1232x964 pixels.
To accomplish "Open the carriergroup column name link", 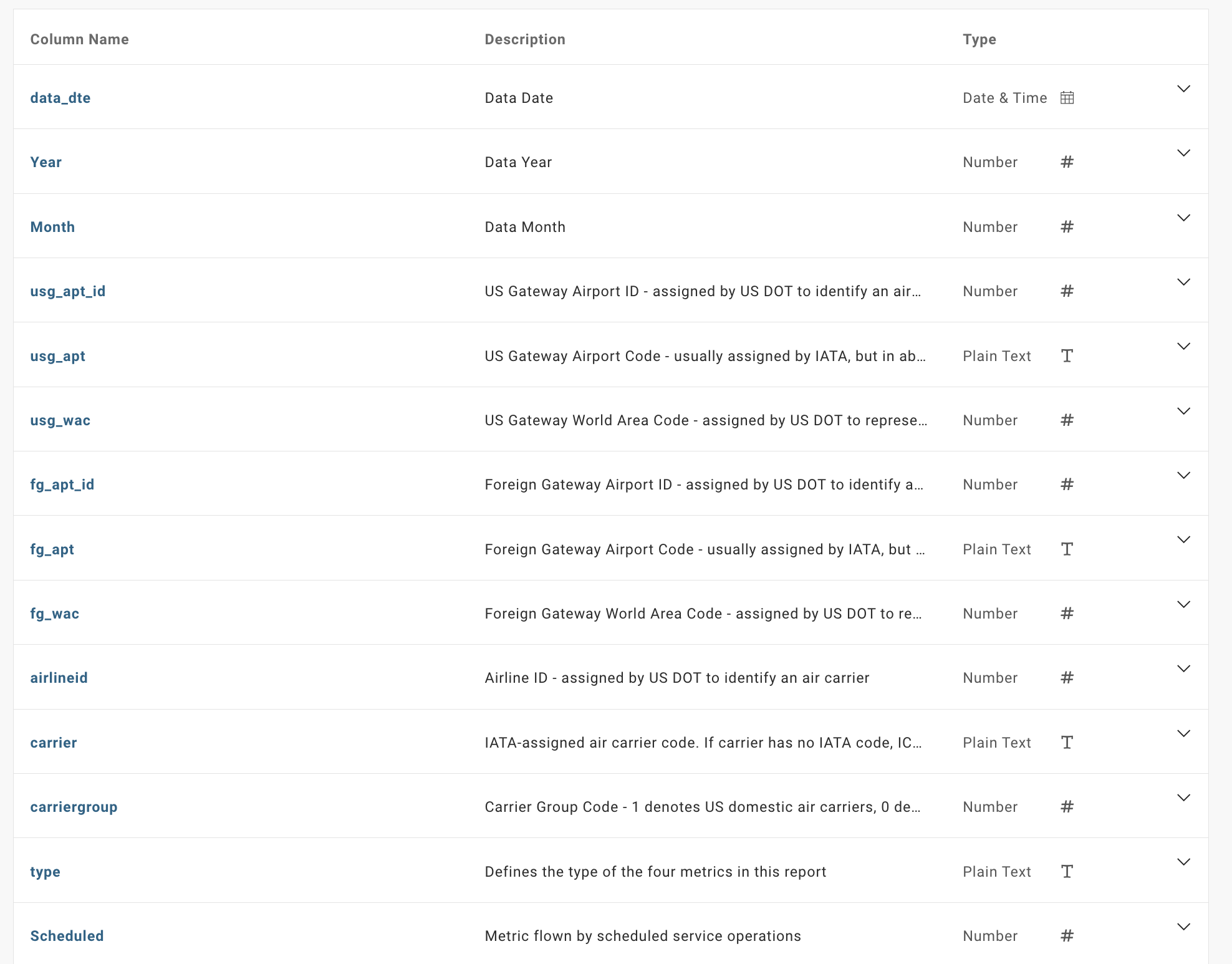I will (x=74, y=807).
